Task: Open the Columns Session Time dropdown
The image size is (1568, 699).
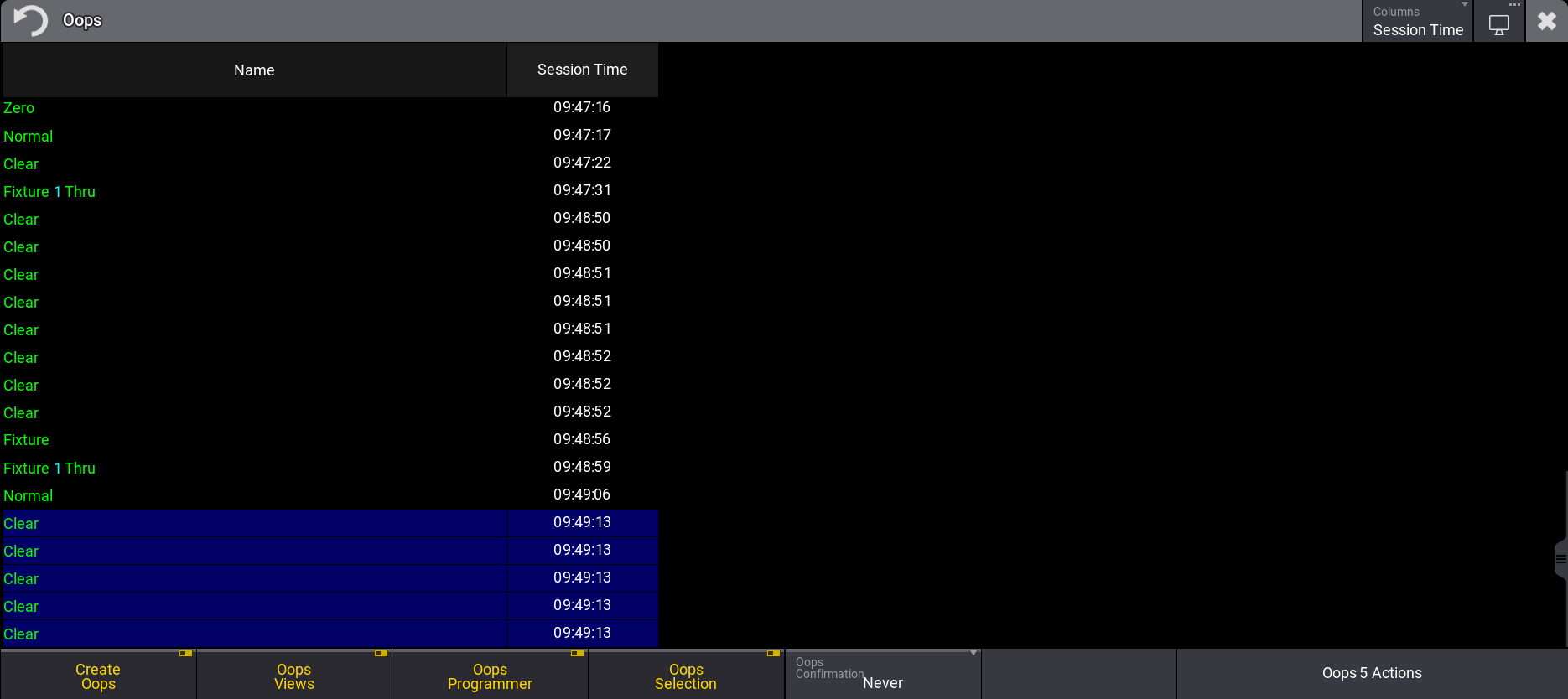Action: pyautogui.click(x=1417, y=21)
